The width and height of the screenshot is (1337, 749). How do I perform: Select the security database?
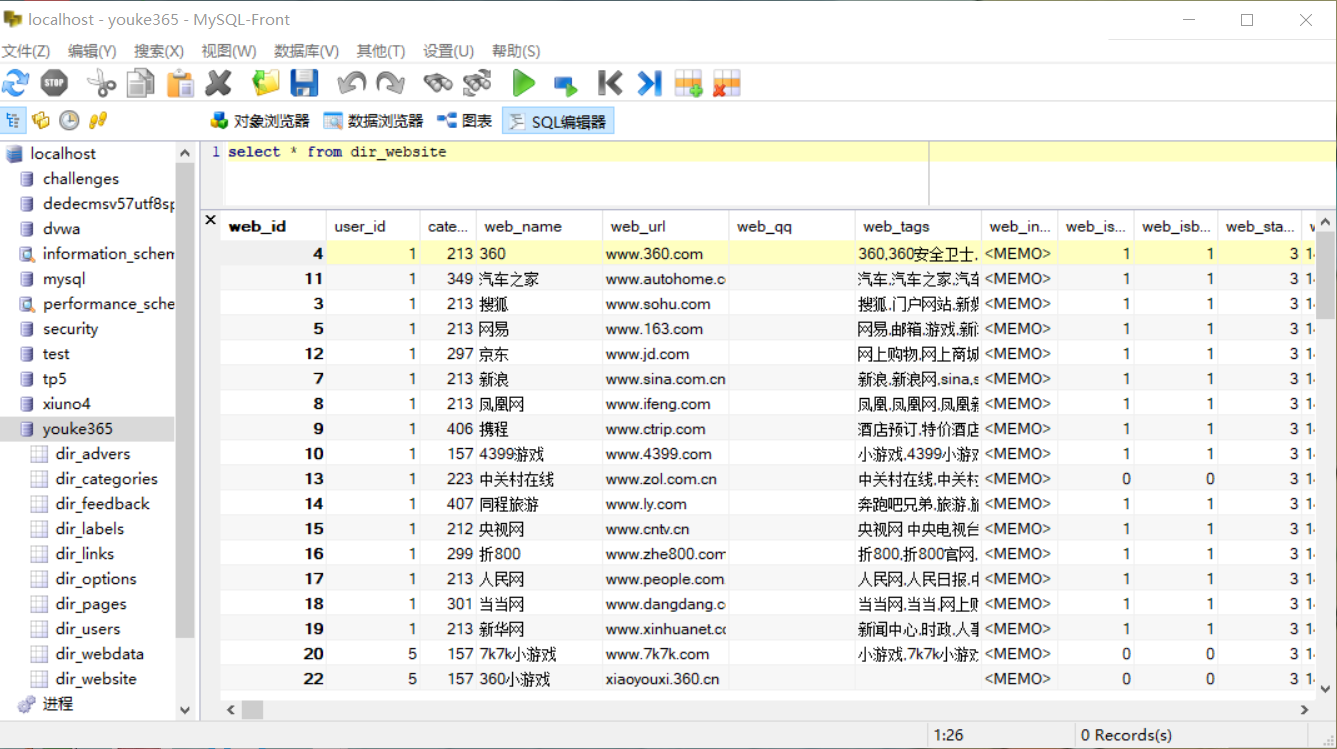click(70, 329)
